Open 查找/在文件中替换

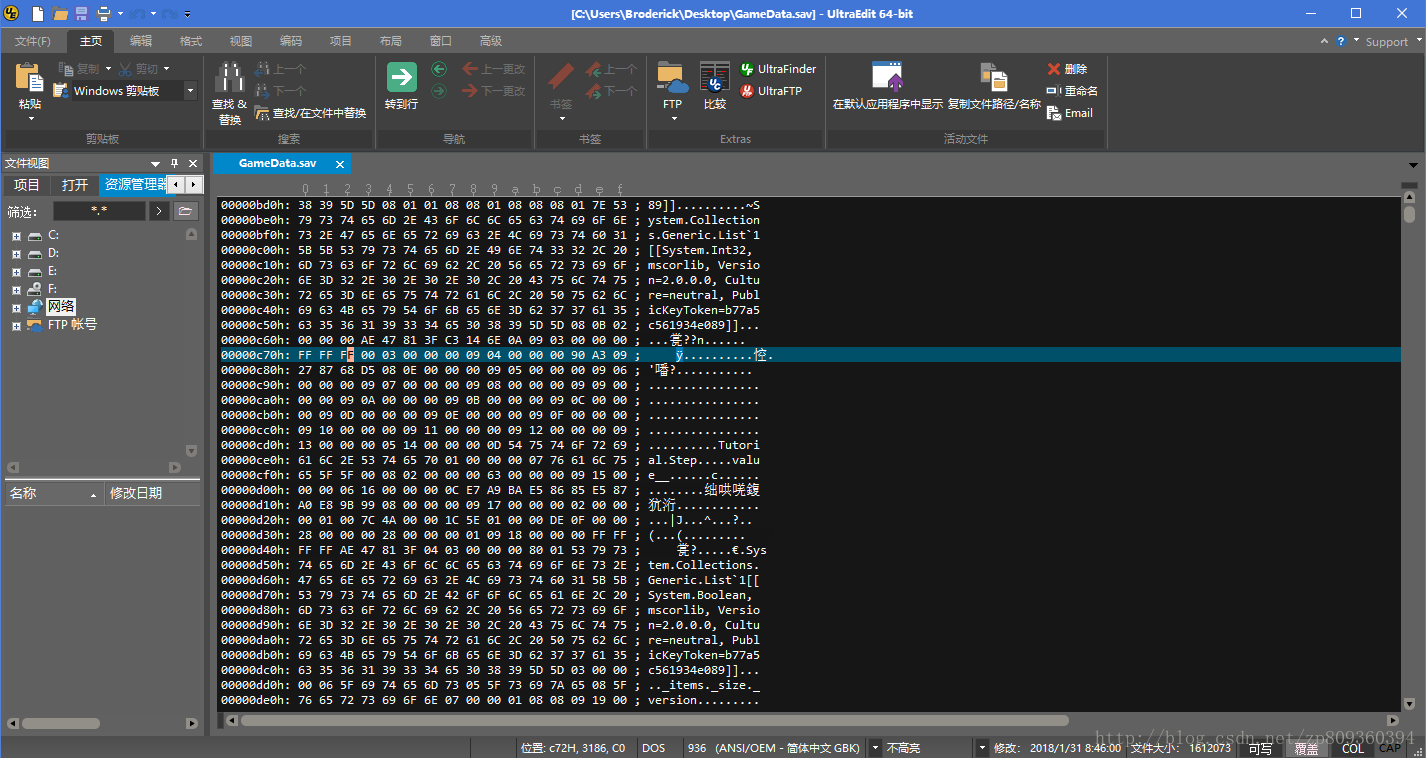tap(310, 113)
